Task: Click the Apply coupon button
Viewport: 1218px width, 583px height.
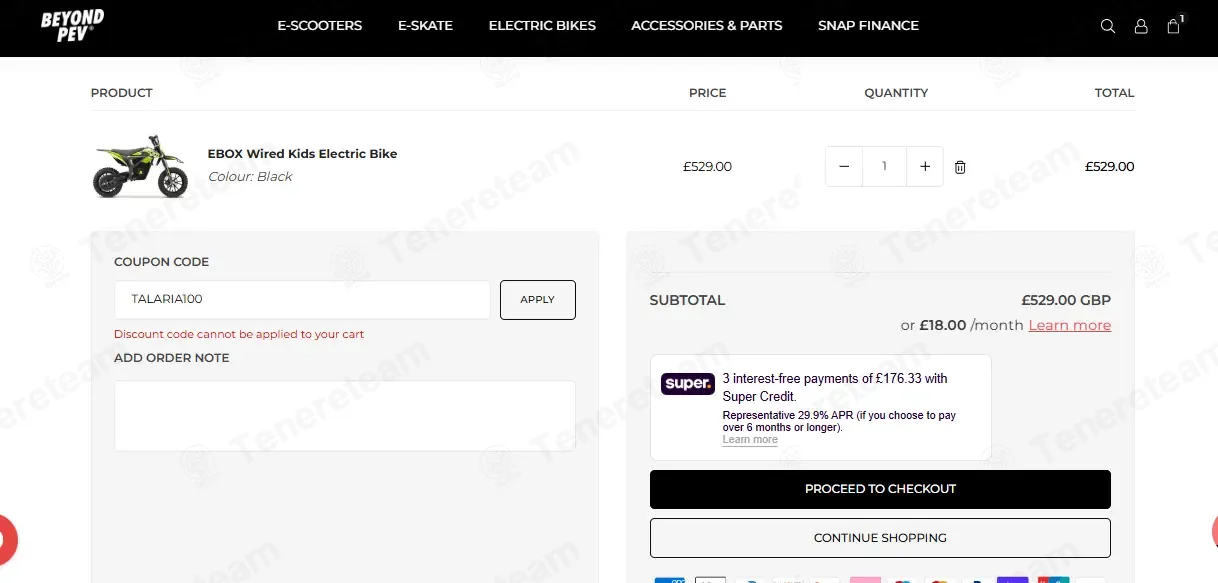Action: coord(538,300)
